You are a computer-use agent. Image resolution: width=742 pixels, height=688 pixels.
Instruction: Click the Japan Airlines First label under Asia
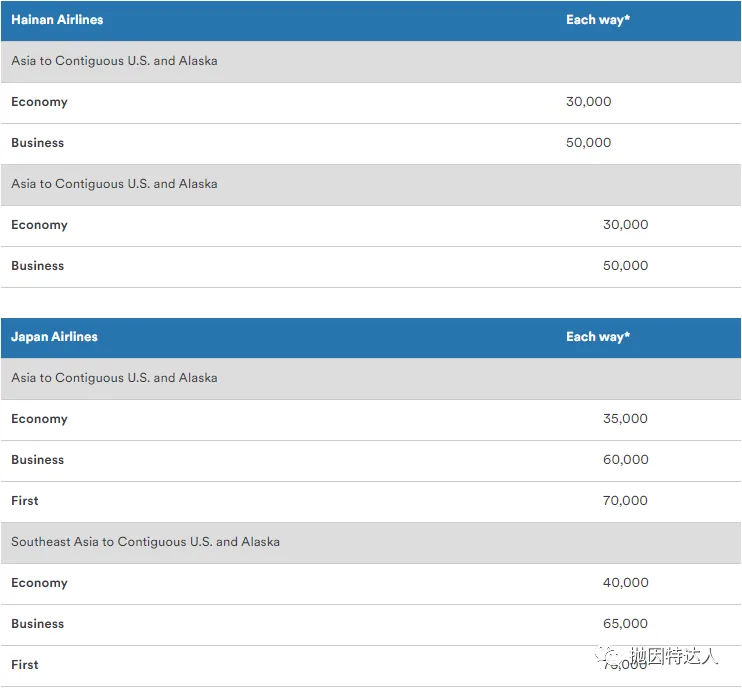[x=25, y=501]
